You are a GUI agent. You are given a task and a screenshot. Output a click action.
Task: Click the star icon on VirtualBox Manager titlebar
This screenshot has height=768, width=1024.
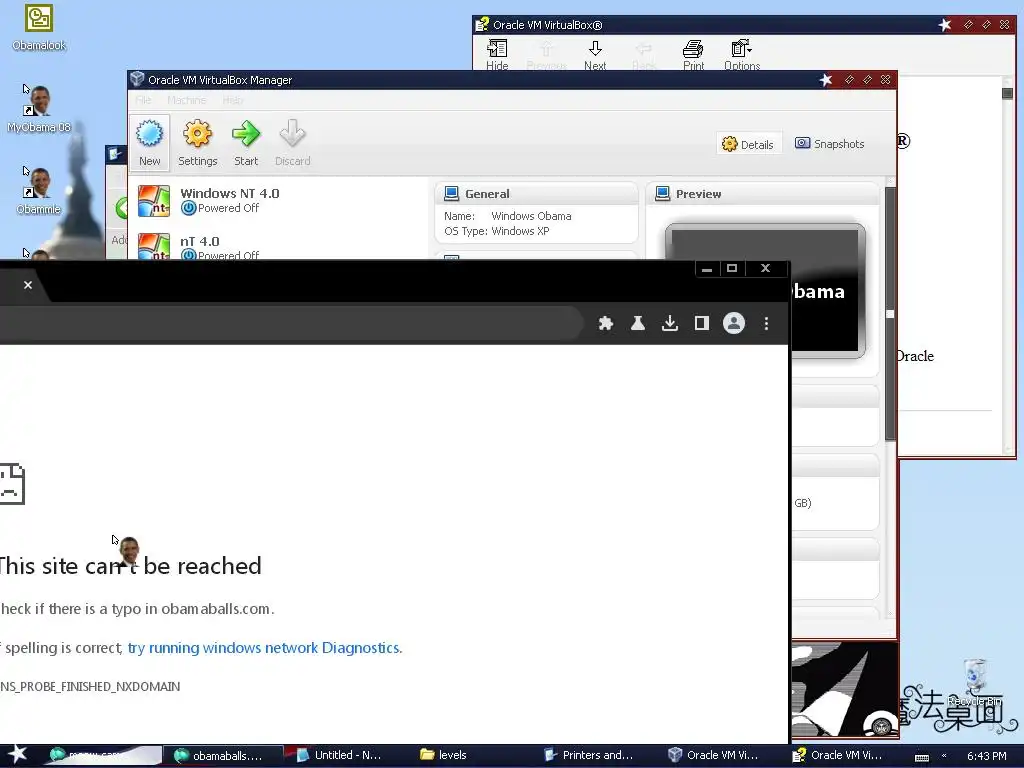826,80
